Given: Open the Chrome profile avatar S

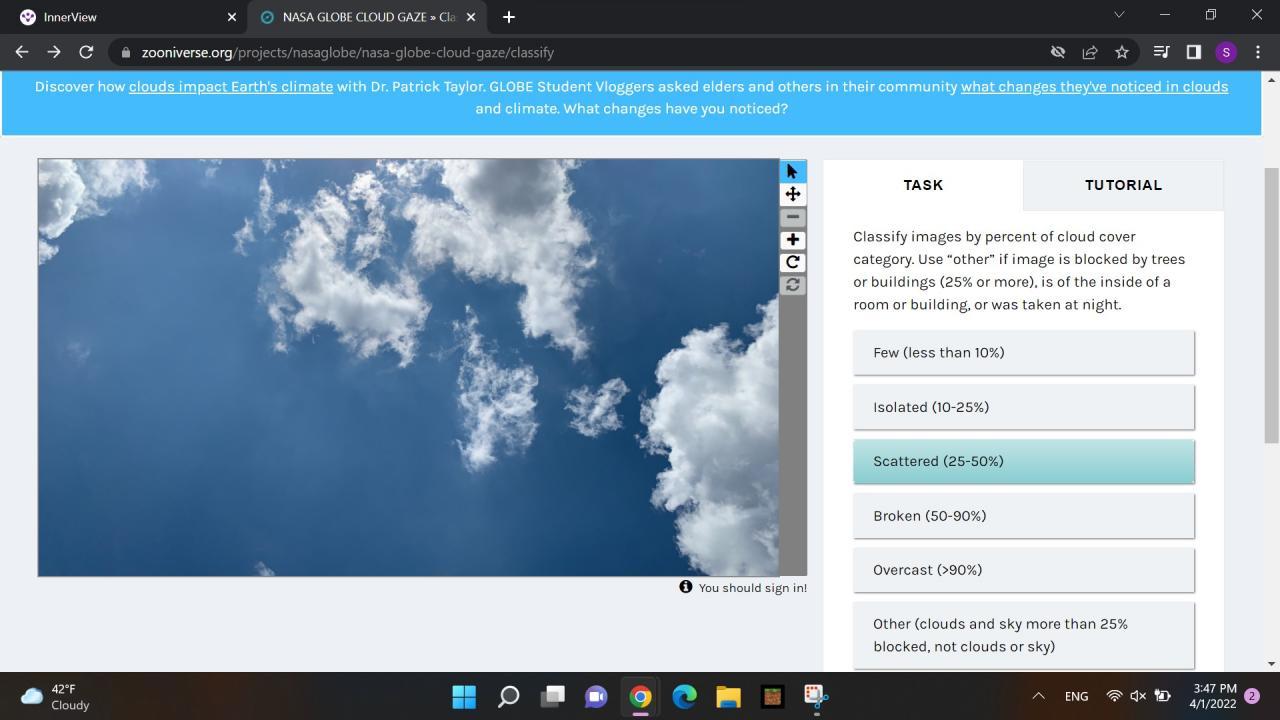Looking at the screenshot, I should tap(1226, 52).
